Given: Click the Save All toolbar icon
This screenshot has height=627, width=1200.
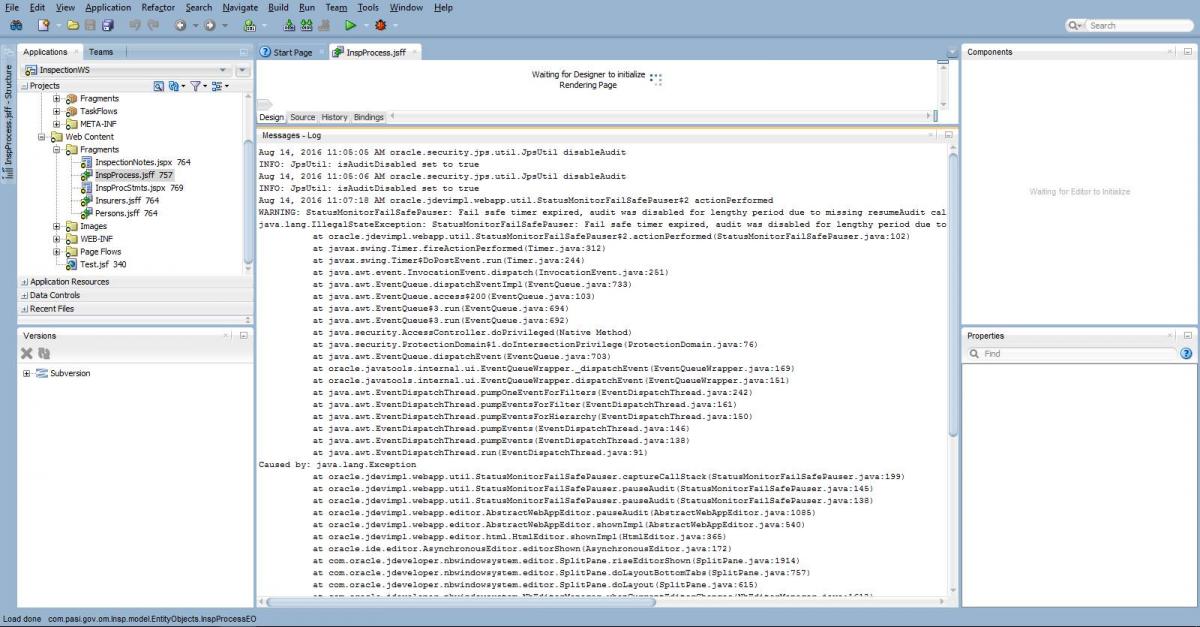Looking at the screenshot, I should (x=108, y=25).
